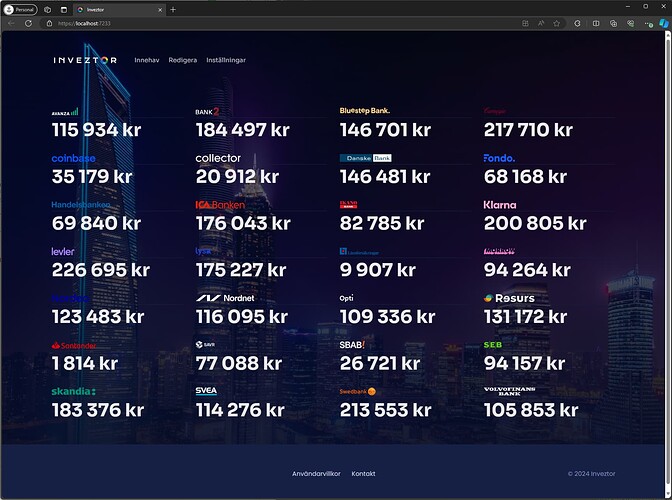Select the 9 907 kr balance
Viewport: 672px width, 500px height.
point(378,270)
